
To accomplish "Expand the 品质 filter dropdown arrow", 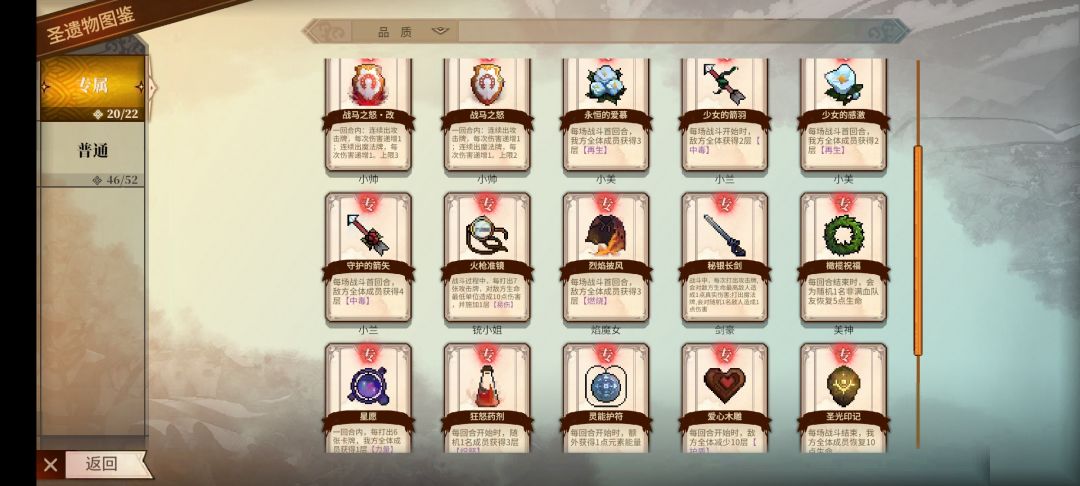I will tap(440, 31).
